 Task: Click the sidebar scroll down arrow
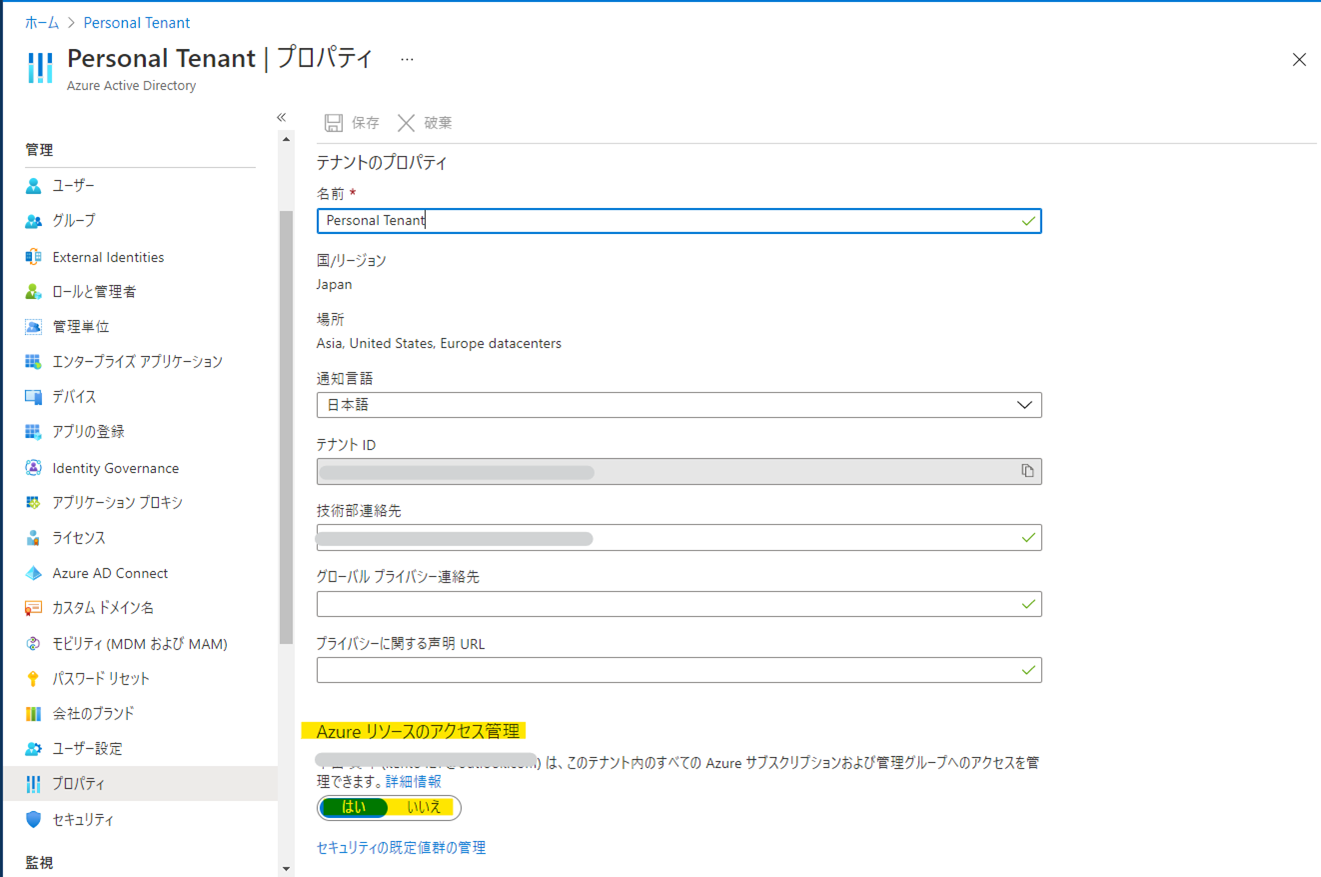tap(286, 869)
